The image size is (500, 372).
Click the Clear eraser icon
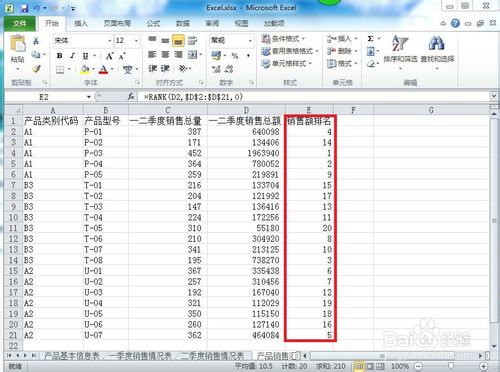point(371,64)
